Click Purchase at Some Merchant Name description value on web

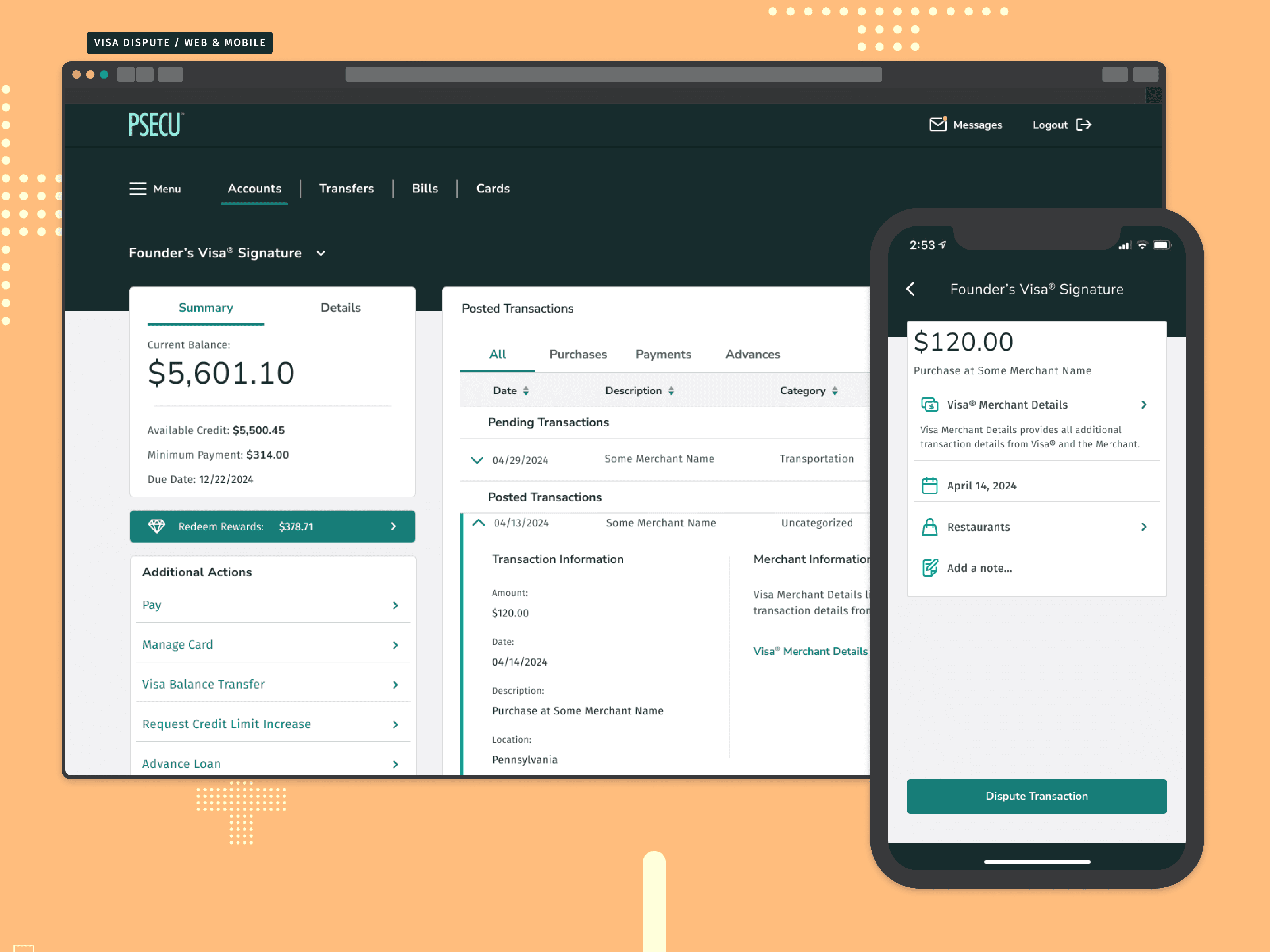click(577, 710)
